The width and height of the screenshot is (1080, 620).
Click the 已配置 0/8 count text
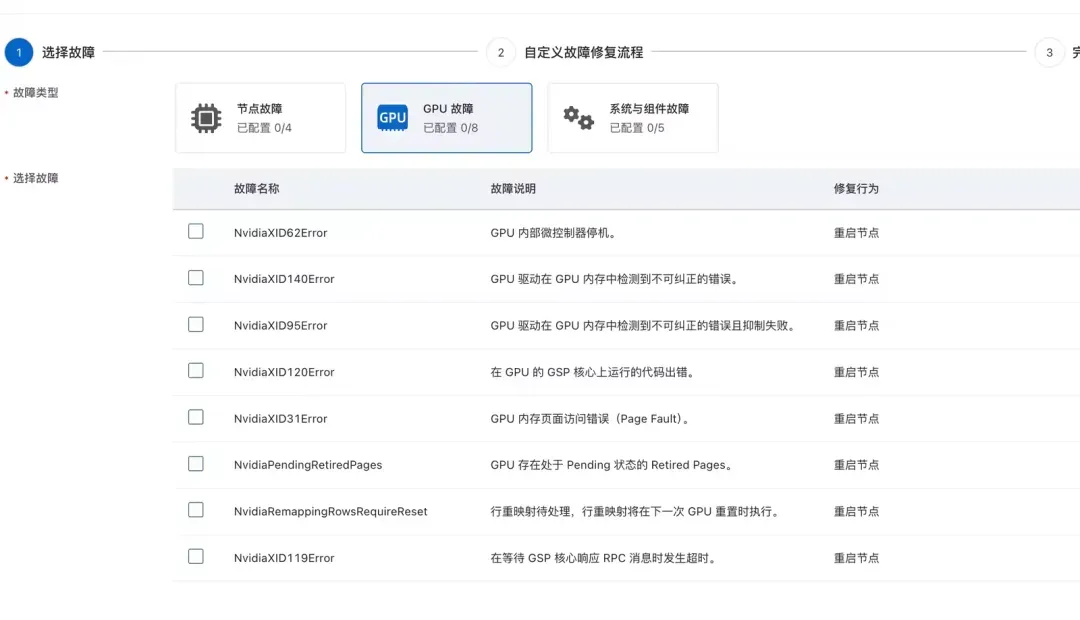450,128
